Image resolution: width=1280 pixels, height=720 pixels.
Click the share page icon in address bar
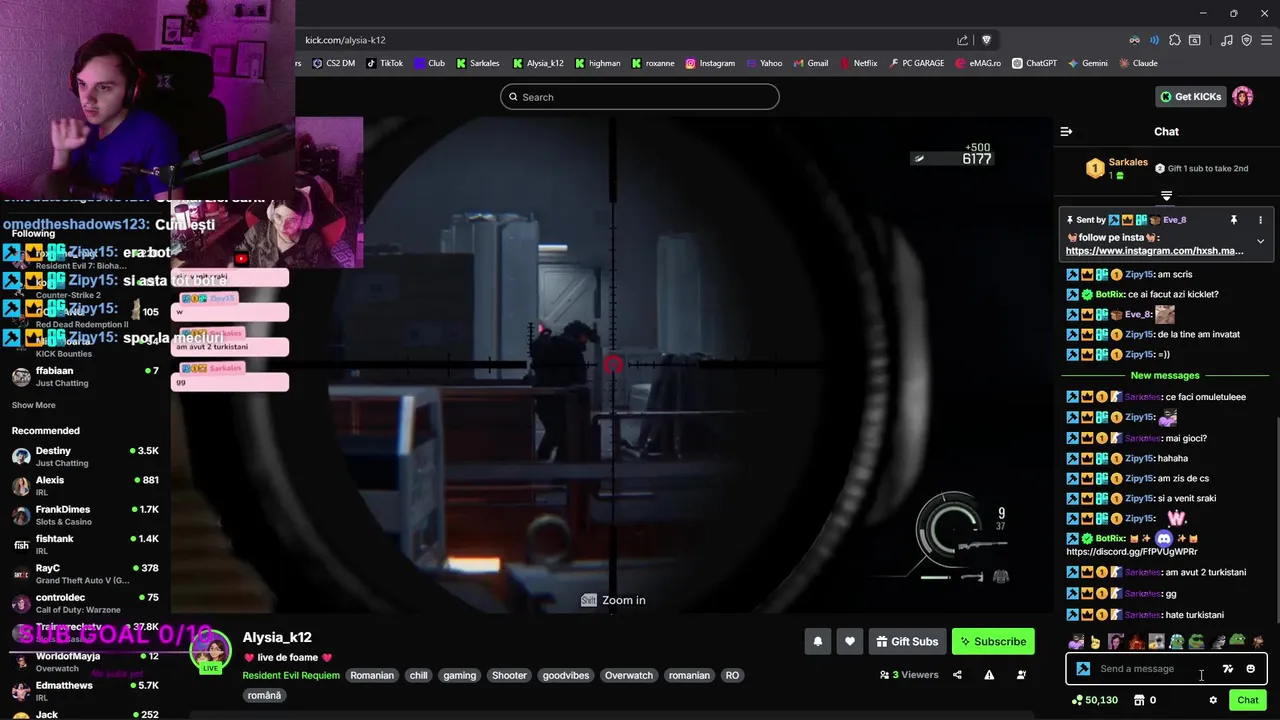[962, 40]
